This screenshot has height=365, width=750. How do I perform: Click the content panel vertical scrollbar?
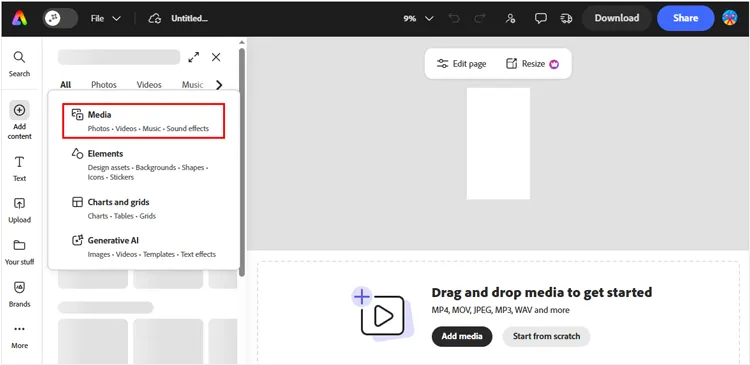click(242, 163)
